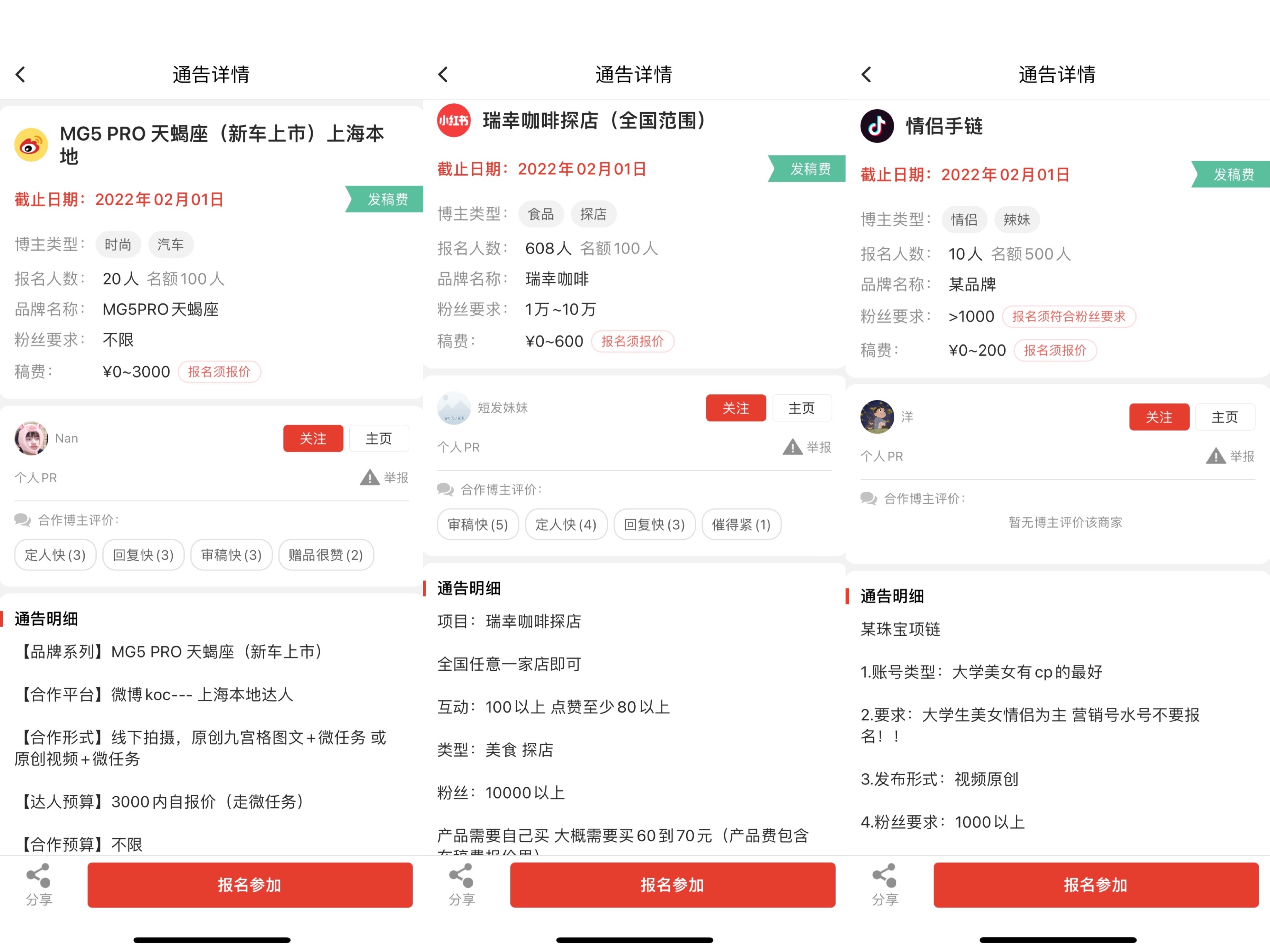
Task: Go back from the 瑞幸咖啡探店 notice
Action: [443, 74]
